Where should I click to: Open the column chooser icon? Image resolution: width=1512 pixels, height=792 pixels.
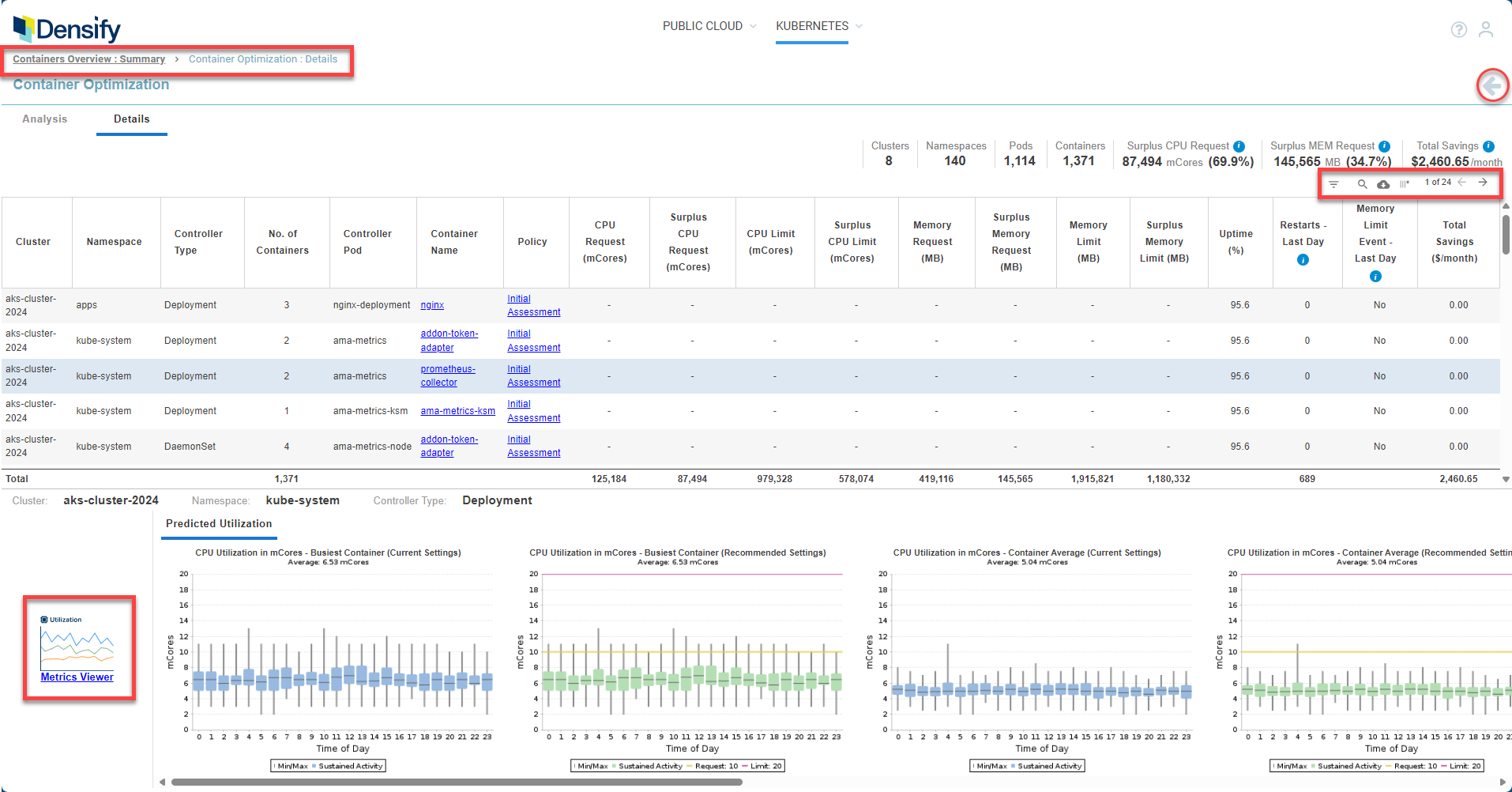point(1405,183)
